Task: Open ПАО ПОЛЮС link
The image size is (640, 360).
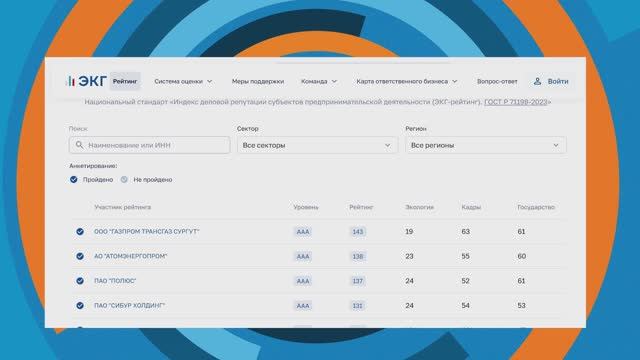Action: point(115,281)
